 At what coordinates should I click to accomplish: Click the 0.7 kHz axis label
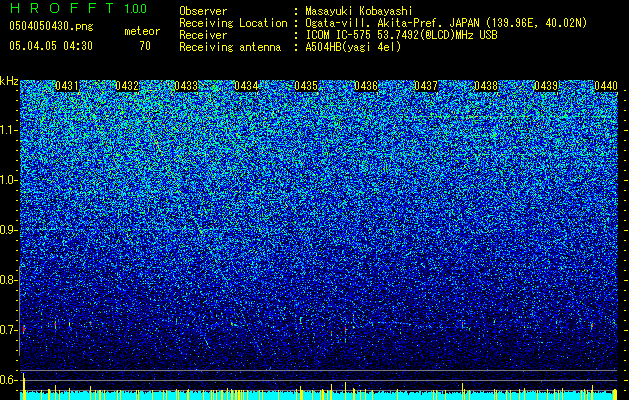8,330
